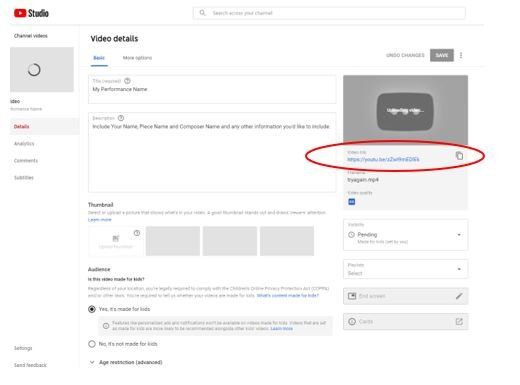Select Yes, it's made for kids

tap(92, 309)
